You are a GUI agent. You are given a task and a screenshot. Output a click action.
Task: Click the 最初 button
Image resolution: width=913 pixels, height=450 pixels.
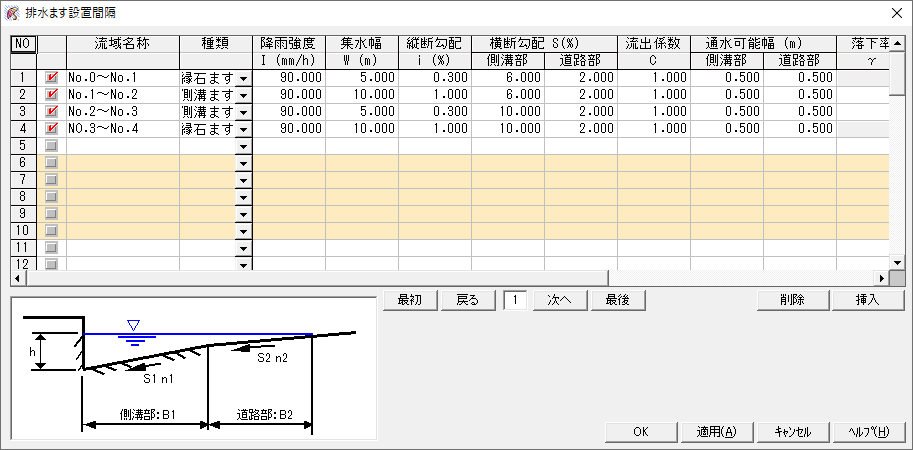click(x=410, y=300)
